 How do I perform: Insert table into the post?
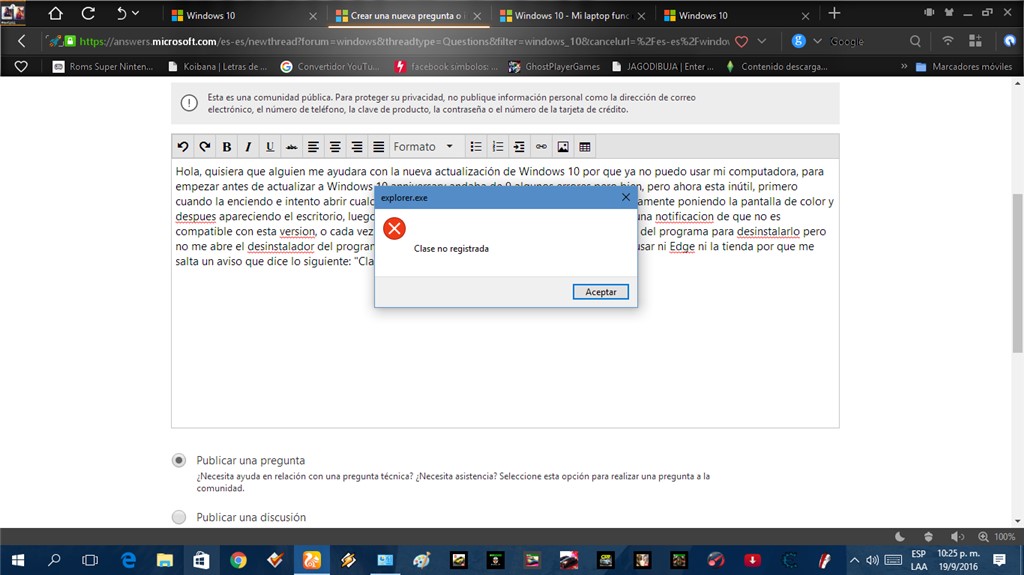click(584, 147)
